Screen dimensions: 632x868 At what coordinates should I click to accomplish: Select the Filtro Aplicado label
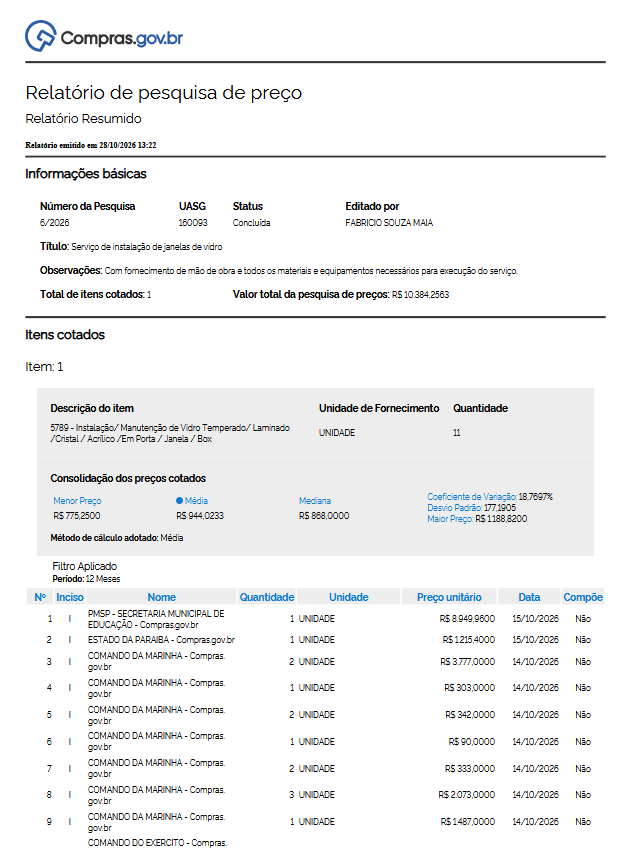tap(85, 566)
